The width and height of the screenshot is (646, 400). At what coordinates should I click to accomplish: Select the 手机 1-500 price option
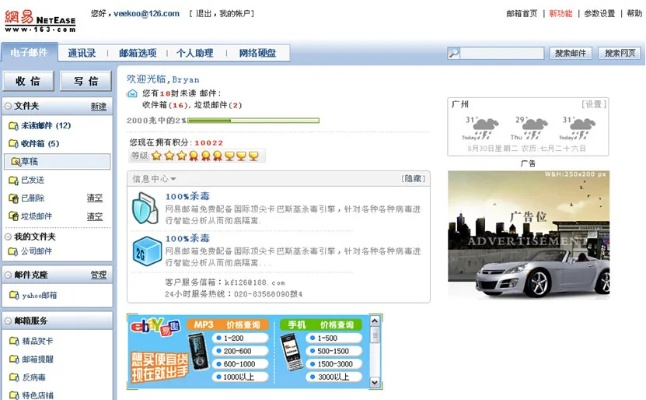[334, 338]
